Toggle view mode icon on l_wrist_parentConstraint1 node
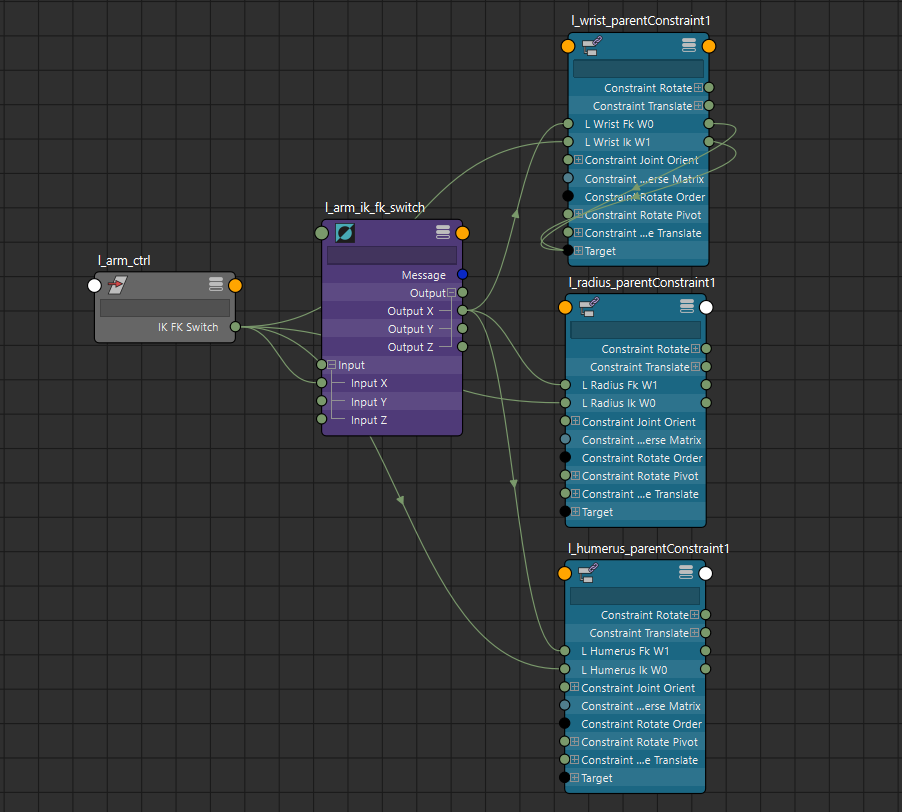902x812 pixels. (689, 46)
